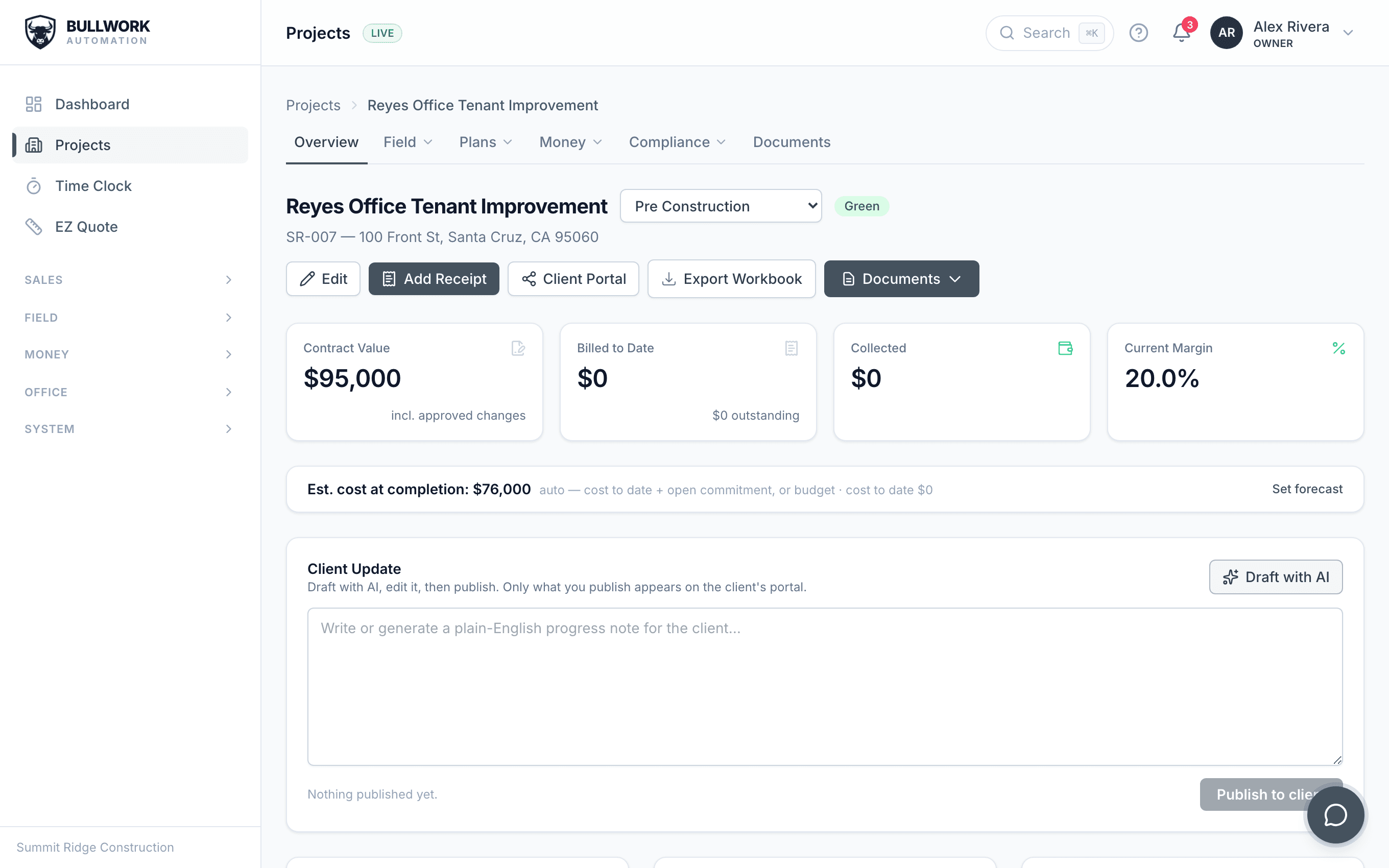1389x868 pixels.
Task: Expand the SYSTEM sidebar section
Action: 130,429
